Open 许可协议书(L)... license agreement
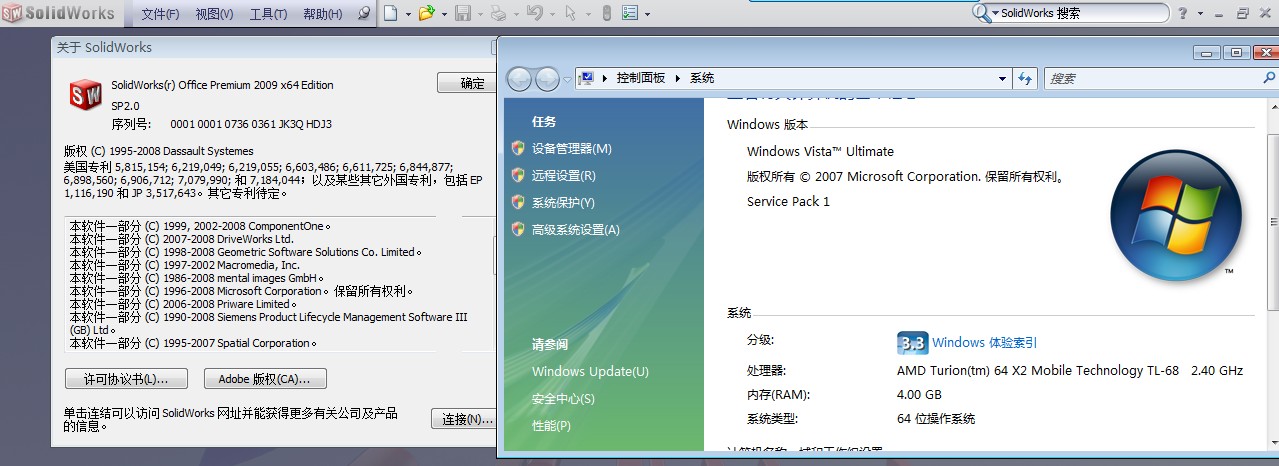This screenshot has width=1279, height=466. pos(125,379)
